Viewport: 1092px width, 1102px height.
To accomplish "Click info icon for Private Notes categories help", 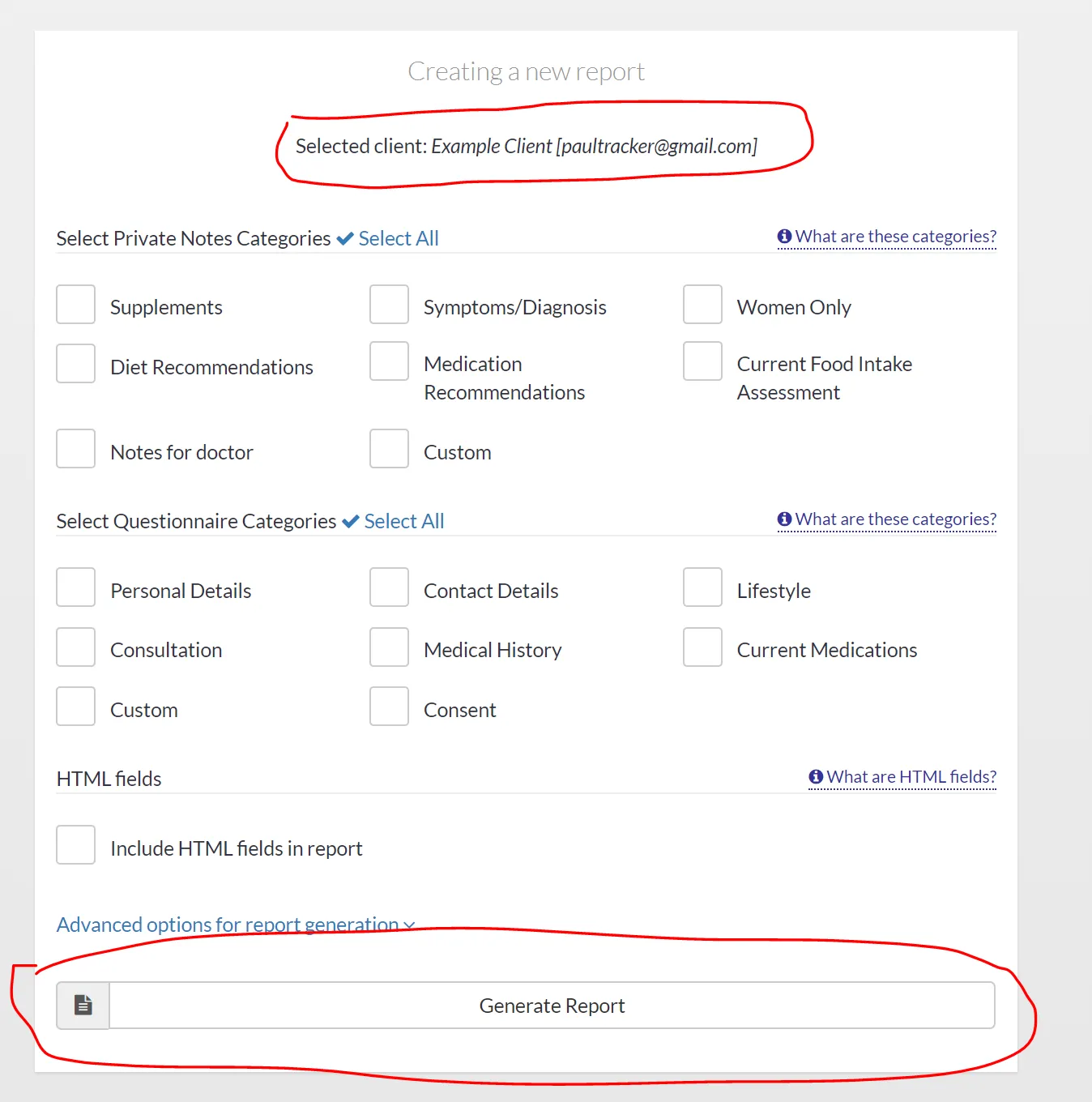I will (784, 237).
